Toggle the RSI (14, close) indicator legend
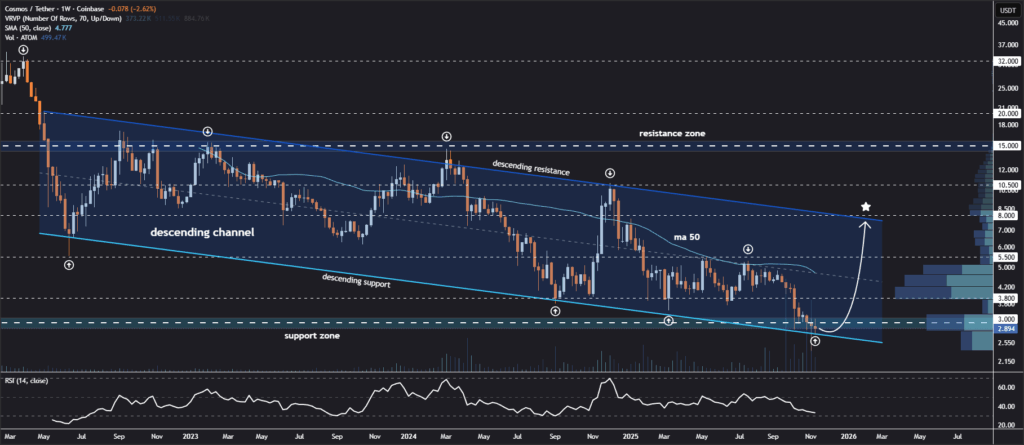 click(x=30, y=380)
